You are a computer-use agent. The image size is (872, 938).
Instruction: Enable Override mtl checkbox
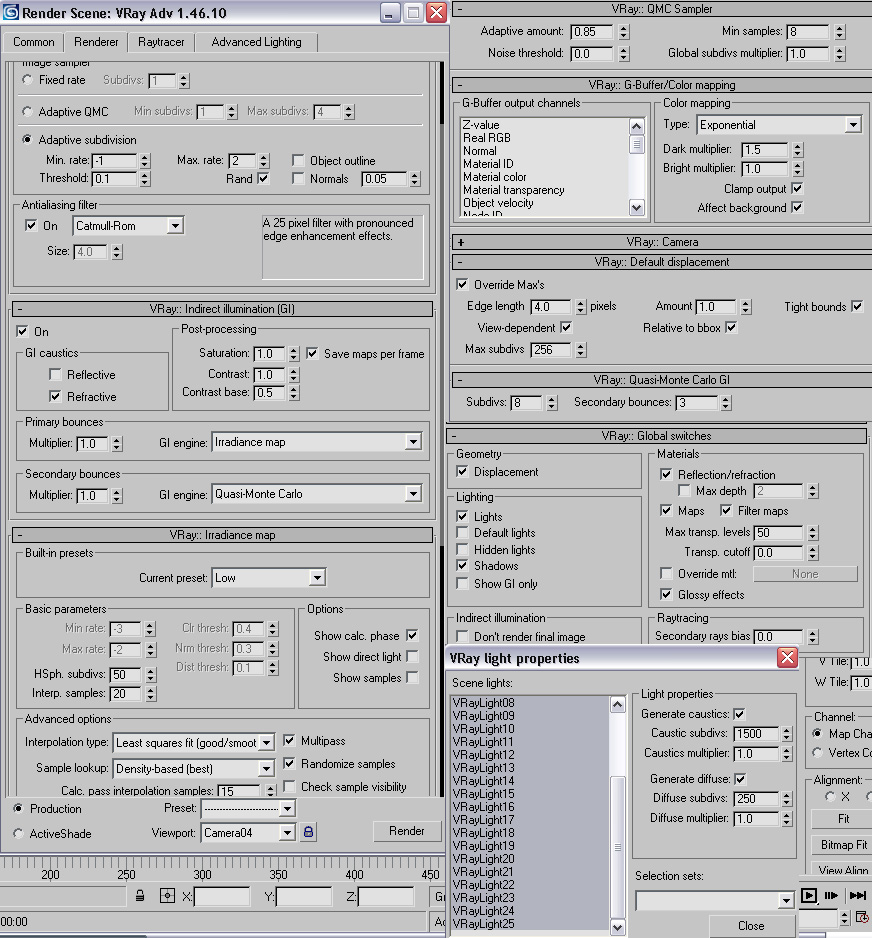(666, 573)
